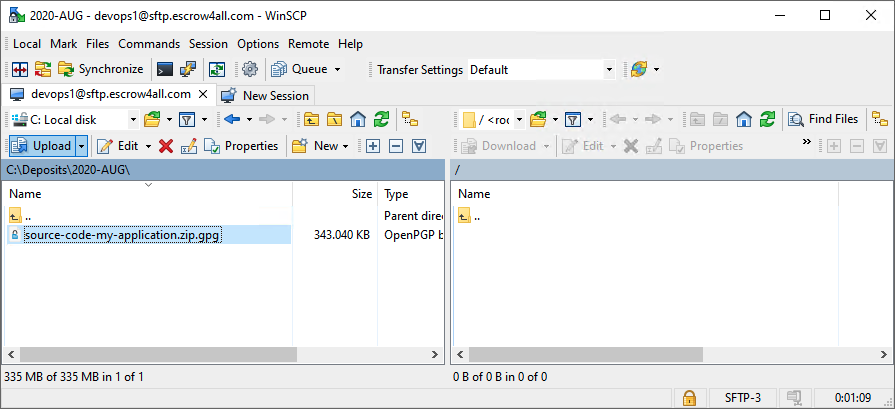Open session in PuTTY icon
The height and width of the screenshot is (409, 895).
[x=188, y=70]
